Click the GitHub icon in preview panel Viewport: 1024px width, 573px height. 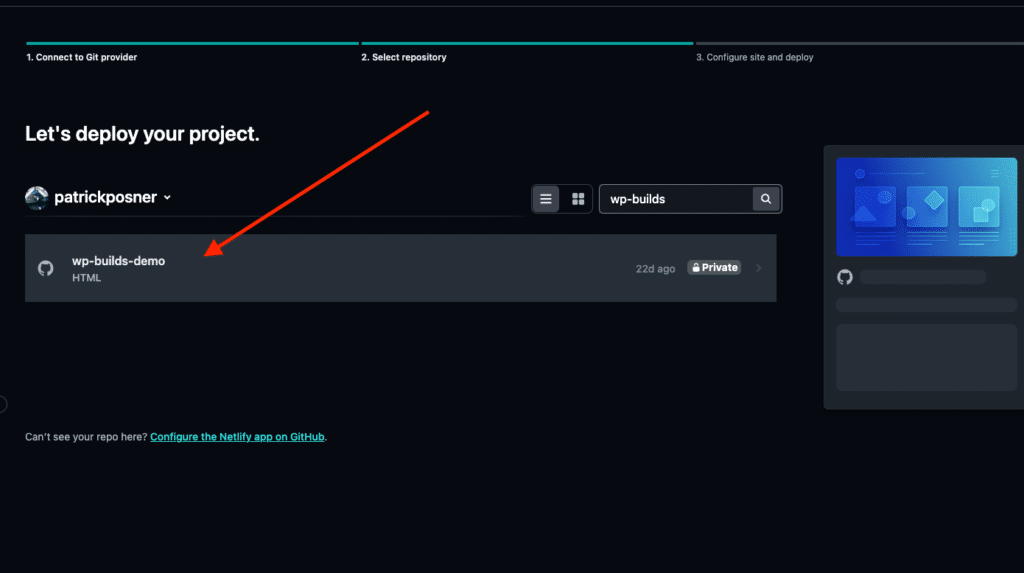pos(844,277)
